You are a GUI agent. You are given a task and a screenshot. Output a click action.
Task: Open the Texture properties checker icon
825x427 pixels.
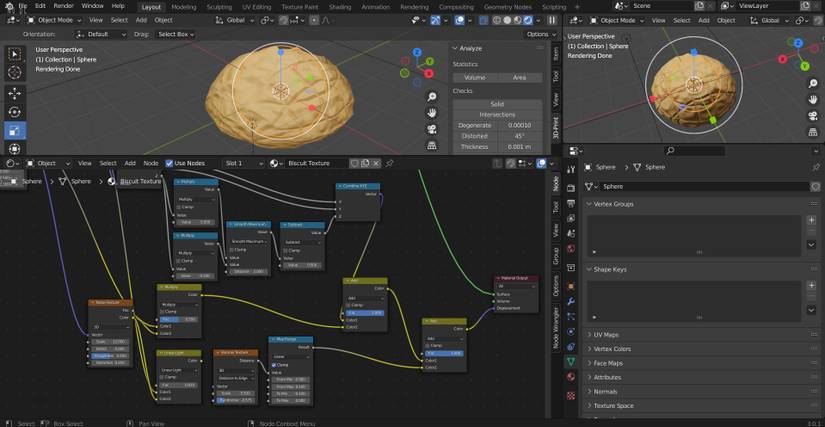(571, 395)
